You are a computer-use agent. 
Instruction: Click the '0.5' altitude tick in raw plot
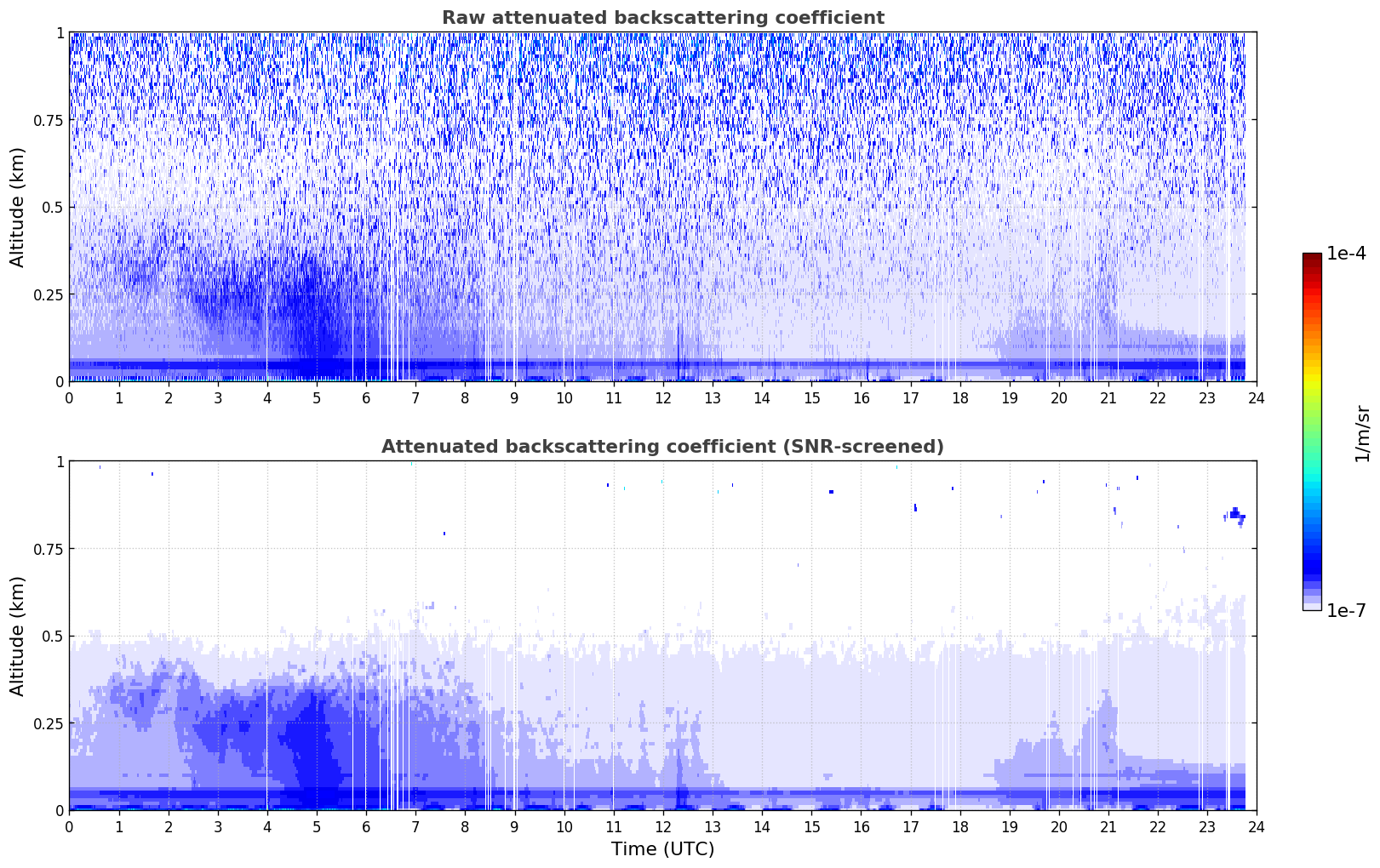click(54, 208)
